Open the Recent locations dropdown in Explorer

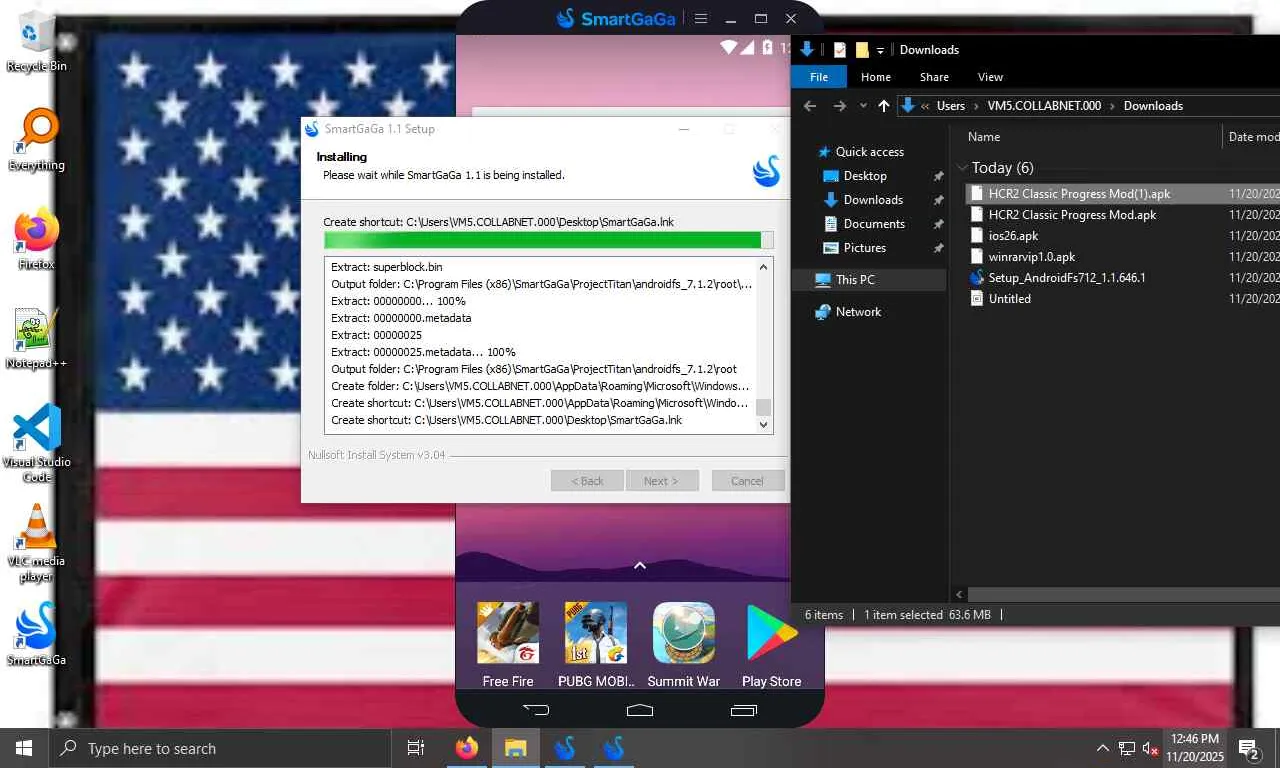tap(863, 106)
